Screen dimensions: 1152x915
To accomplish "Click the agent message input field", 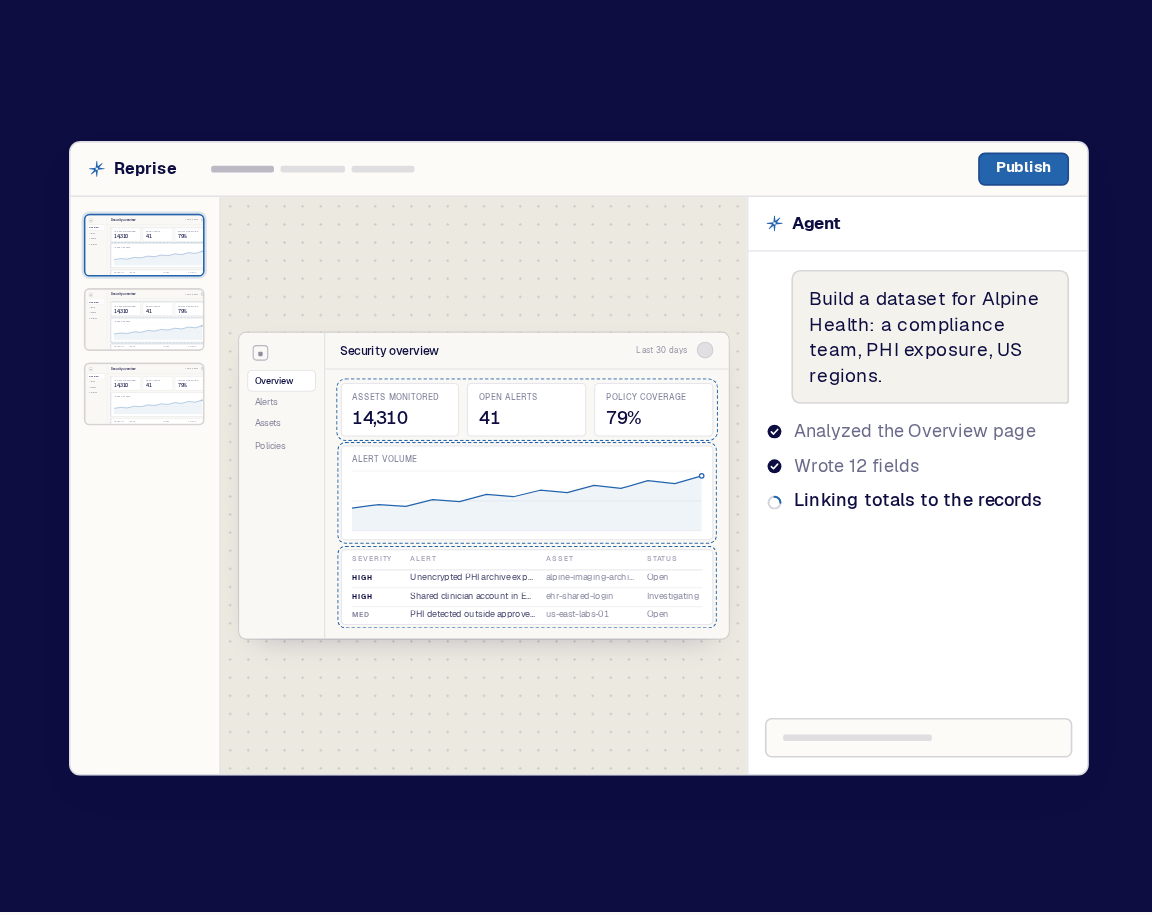I will point(918,737).
